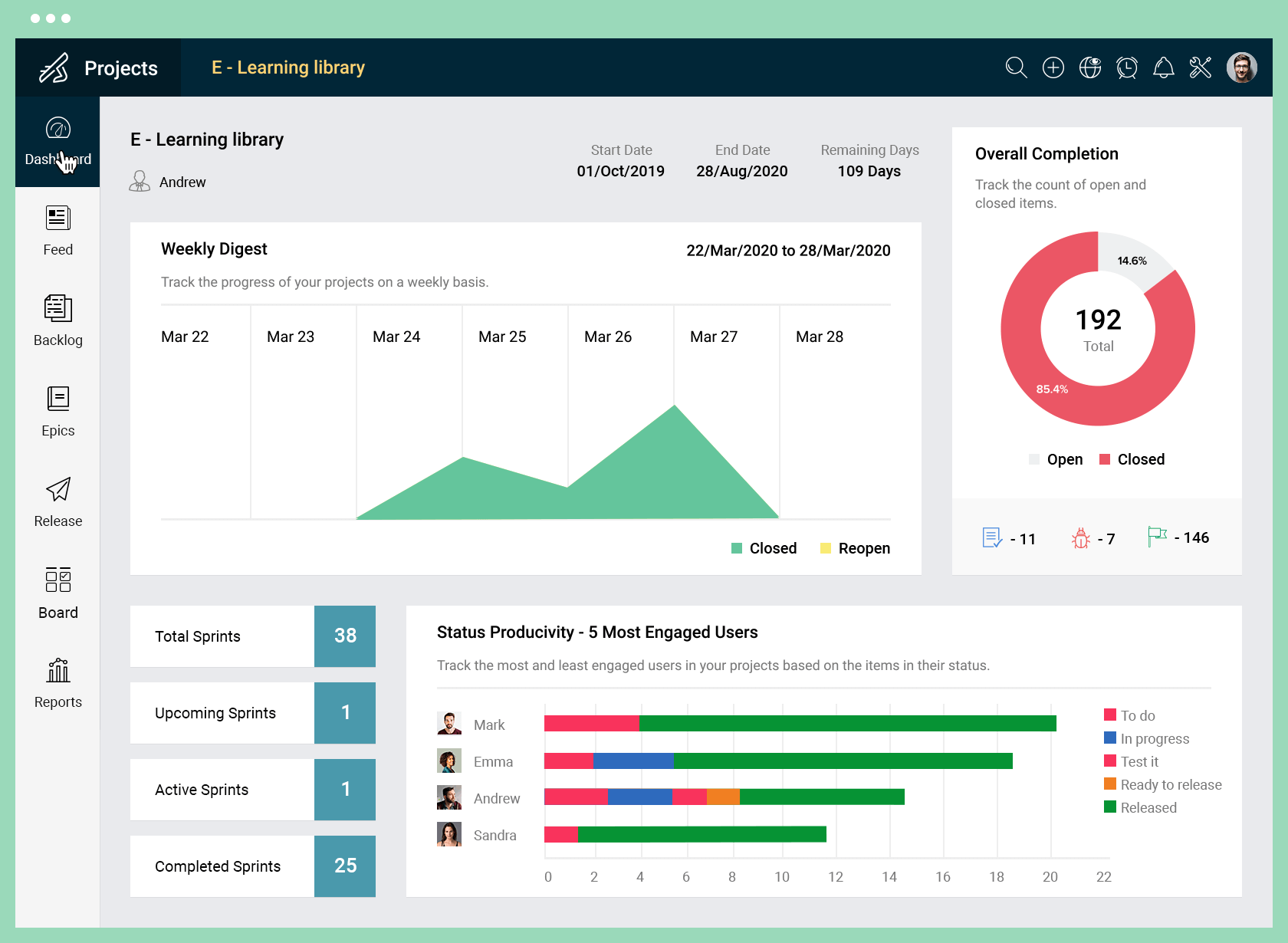Open the tools settings icon
Screen dimensions: 1288x943
(1201, 67)
